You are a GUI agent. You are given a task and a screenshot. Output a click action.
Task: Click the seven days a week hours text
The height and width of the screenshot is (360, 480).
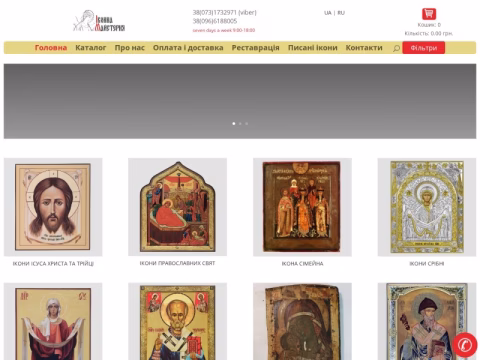224,30
